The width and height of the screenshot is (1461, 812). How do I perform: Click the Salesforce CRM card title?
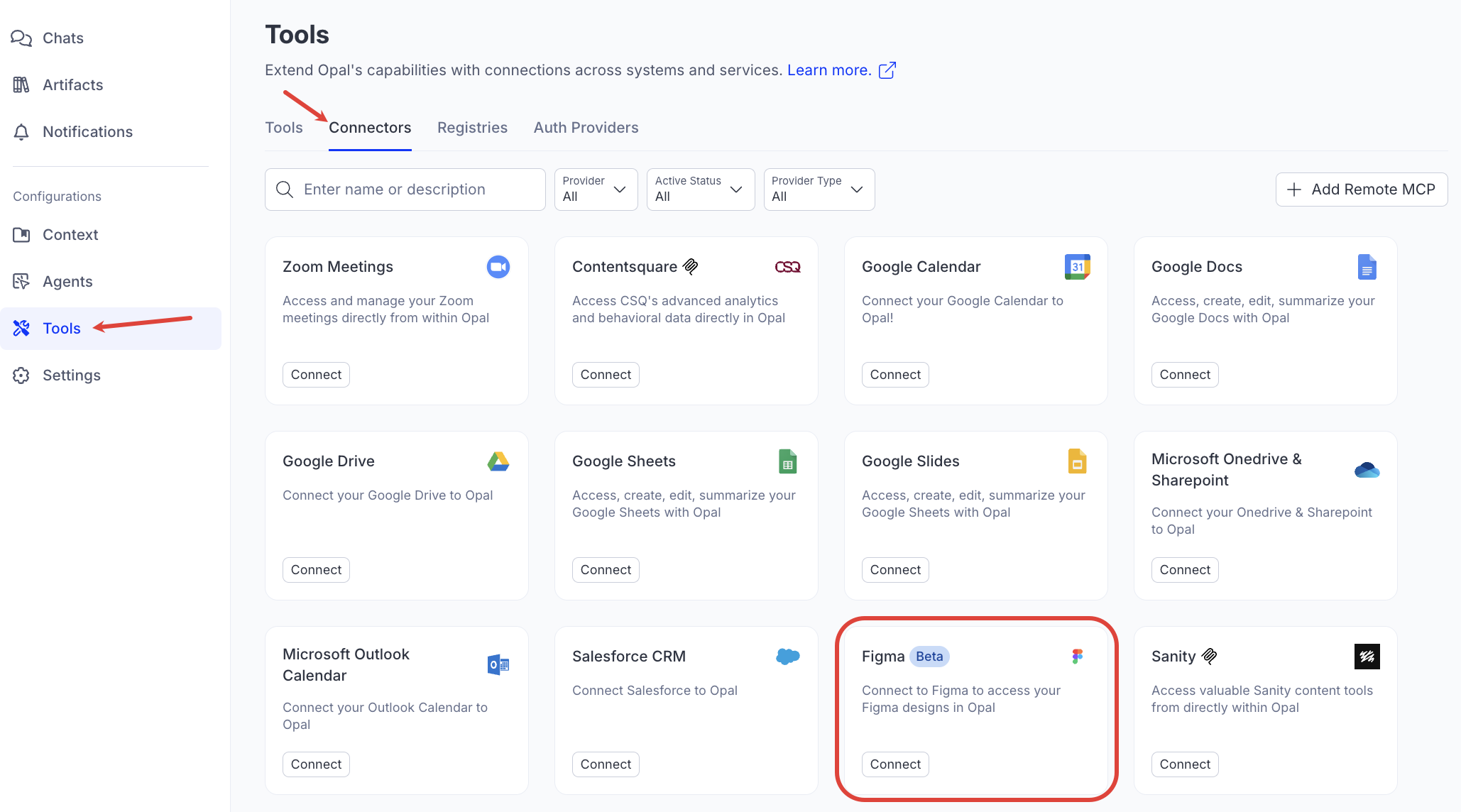(x=629, y=657)
